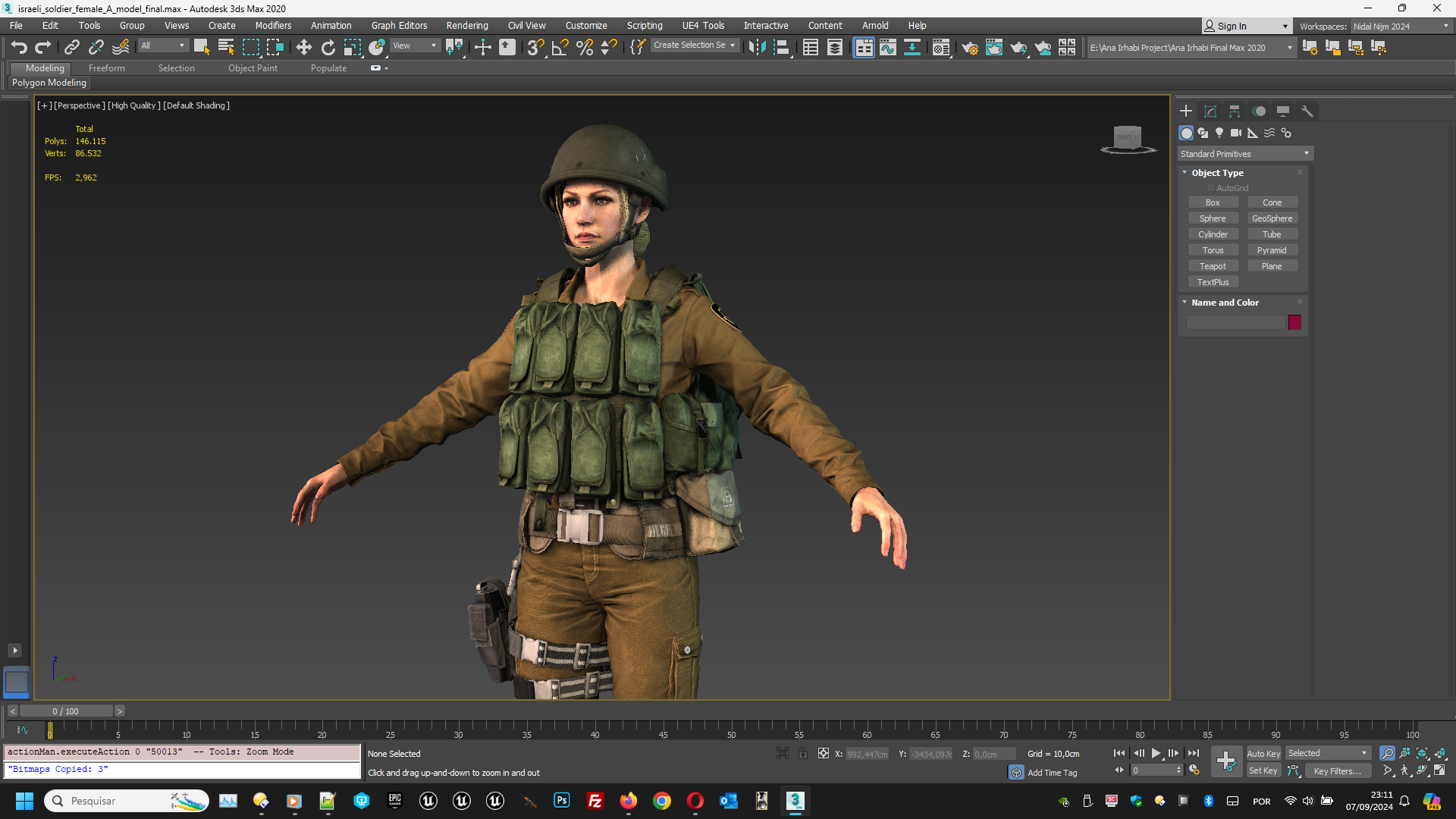Click the object color swatch
This screenshot has height=819, width=1456.
pyautogui.click(x=1294, y=322)
